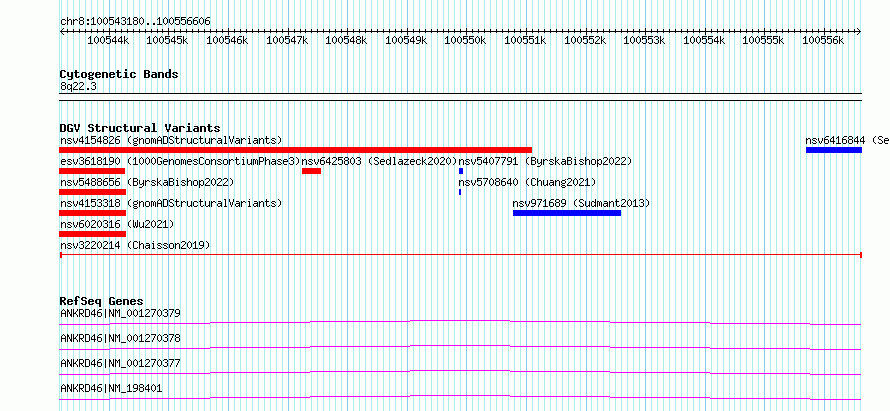Image resolution: width=890 pixels, height=411 pixels.
Task: Click the magenta gene line under NM_001270377
Action: tap(460, 372)
